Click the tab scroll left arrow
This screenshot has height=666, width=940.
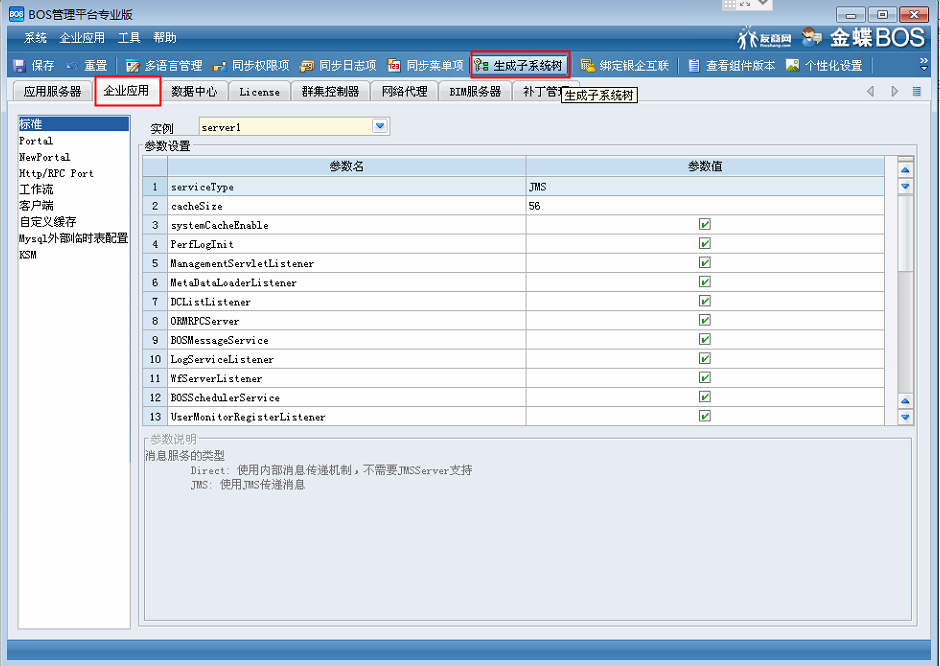coord(870,91)
